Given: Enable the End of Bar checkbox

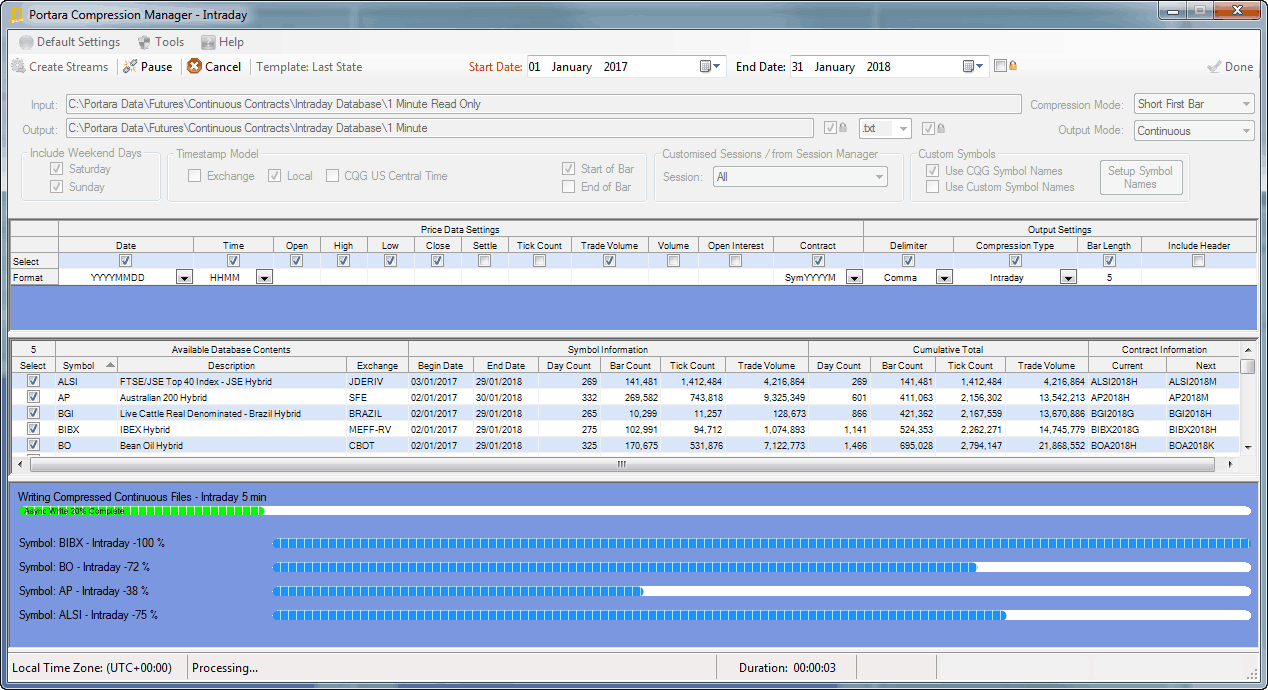Looking at the screenshot, I should pos(568,187).
